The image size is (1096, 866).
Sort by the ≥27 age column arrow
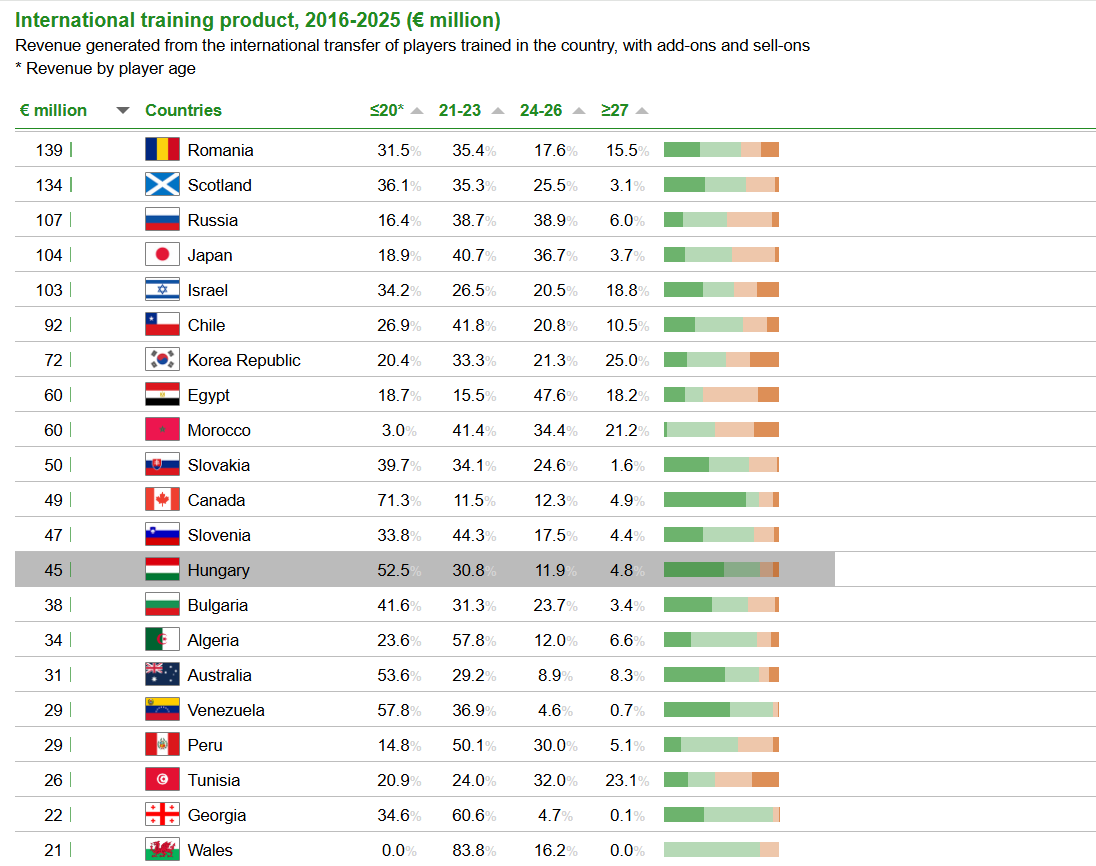(x=642, y=111)
